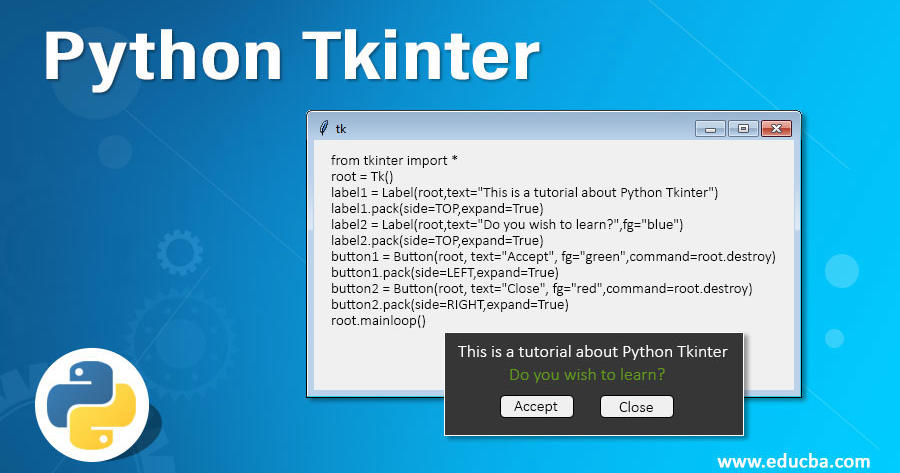Click 'This is a tutorial about Python Tkinter' label
Screen dimensions: 900x473
593,352
